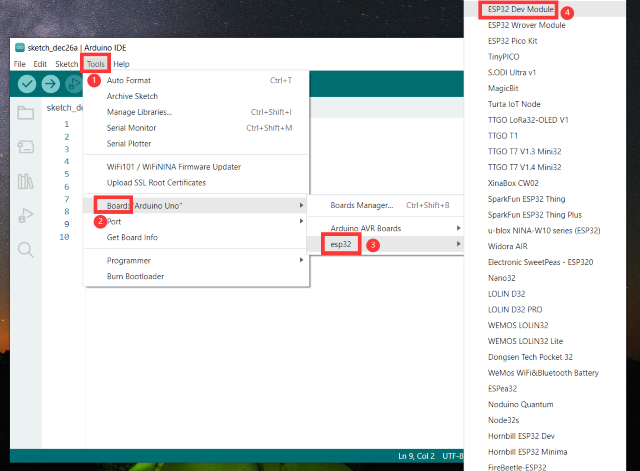
Task: Select WeMos WiFi&Bluetooth Battery board
Action: 544,373
